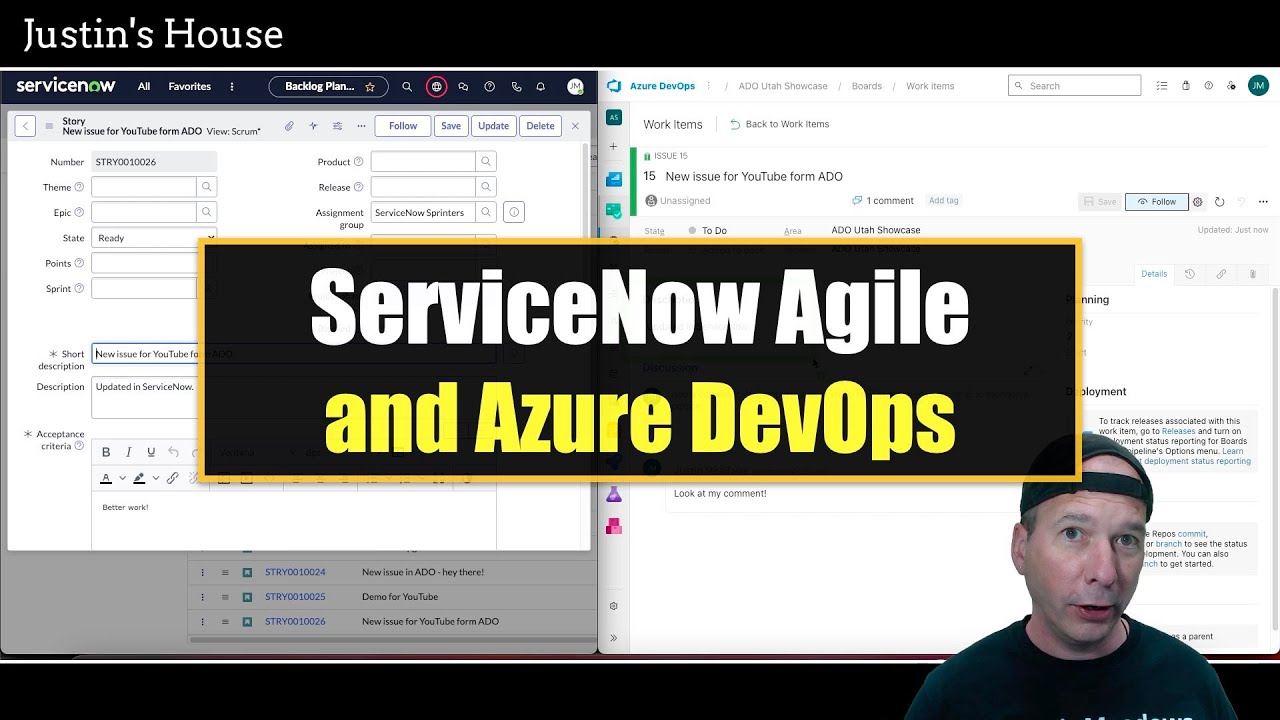Open the Story form hamburger context menu
Image resolution: width=1280 pixels, height=720 pixels.
pyautogui.click(x=48, y=126)
